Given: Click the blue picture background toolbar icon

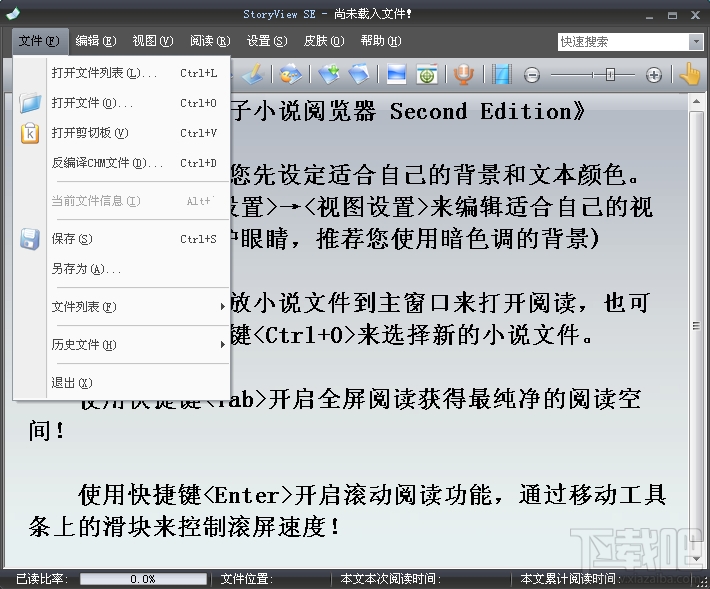Looking at the screenshot, I should coord(397,74).
